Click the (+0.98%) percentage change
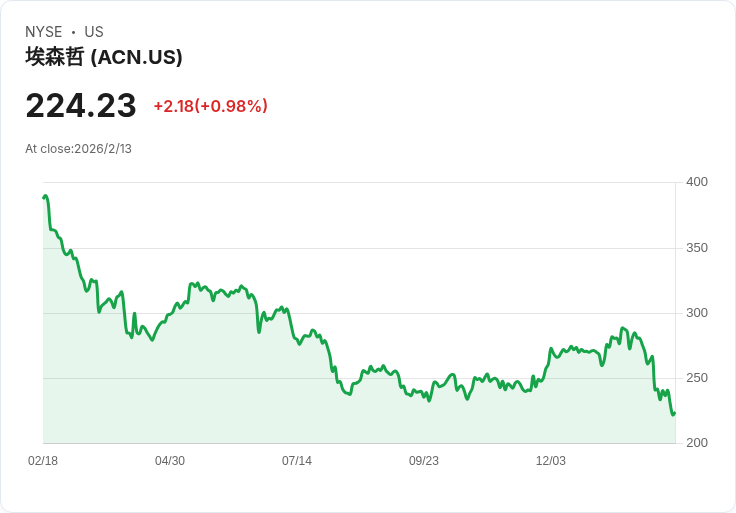This screenshot has height=513, width=736. (231, 106)
